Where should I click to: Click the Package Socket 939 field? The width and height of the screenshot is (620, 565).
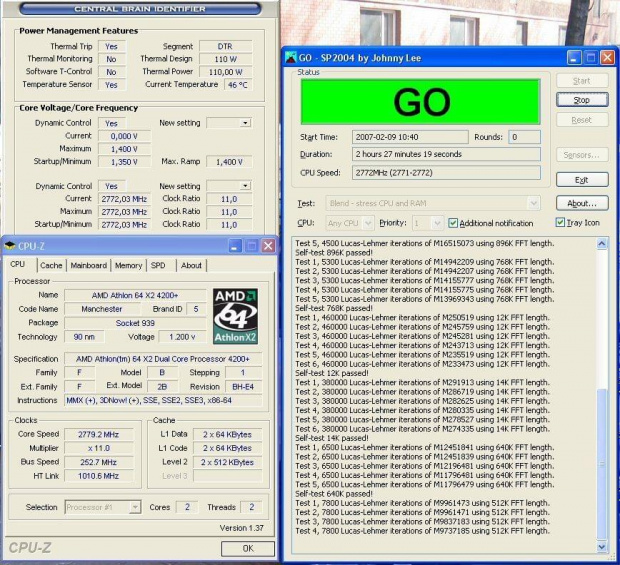(x=135, y=323)
